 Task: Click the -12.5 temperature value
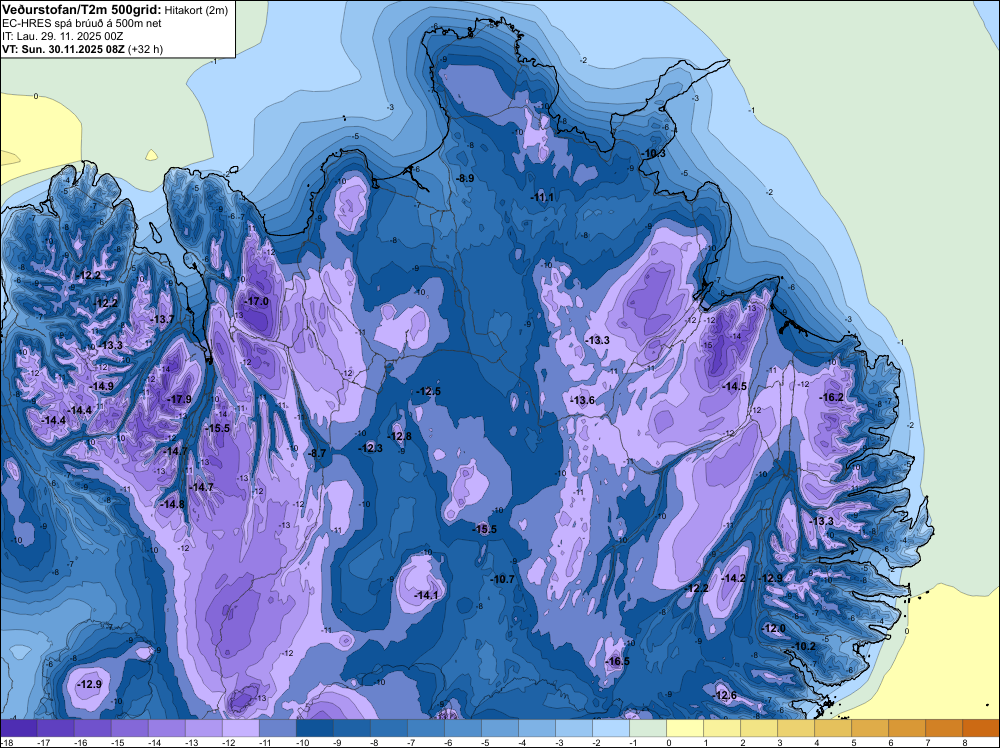click(x=429, y=391)
